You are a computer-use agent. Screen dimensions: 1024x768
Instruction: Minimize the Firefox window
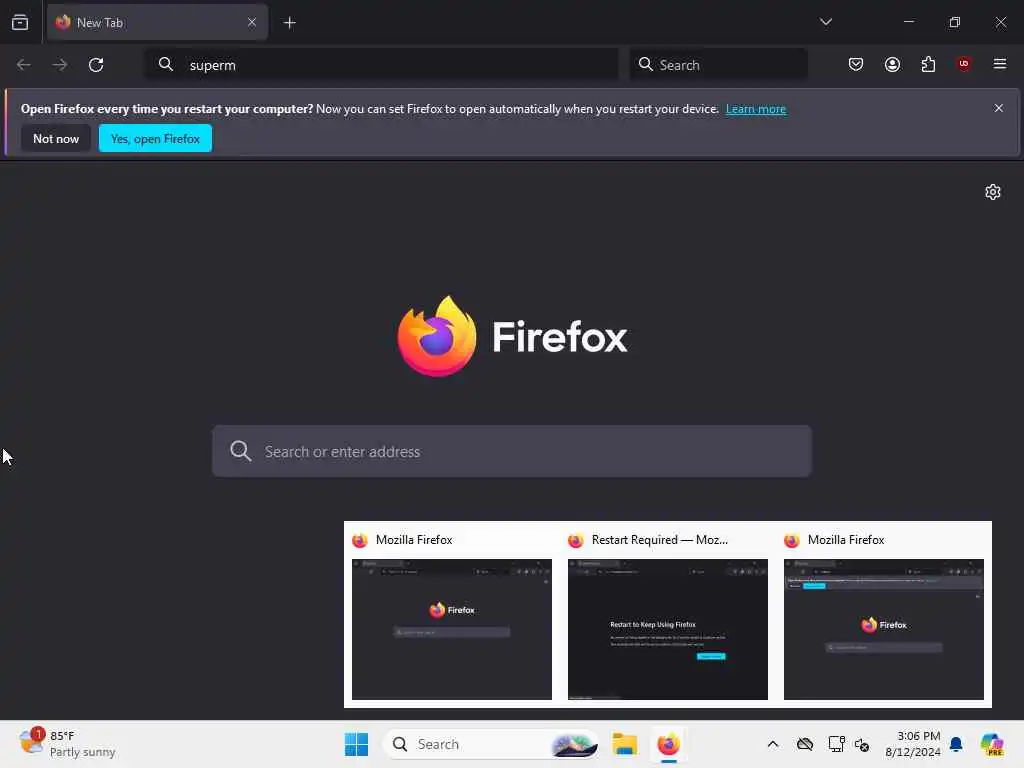click(x=908, y=22)
